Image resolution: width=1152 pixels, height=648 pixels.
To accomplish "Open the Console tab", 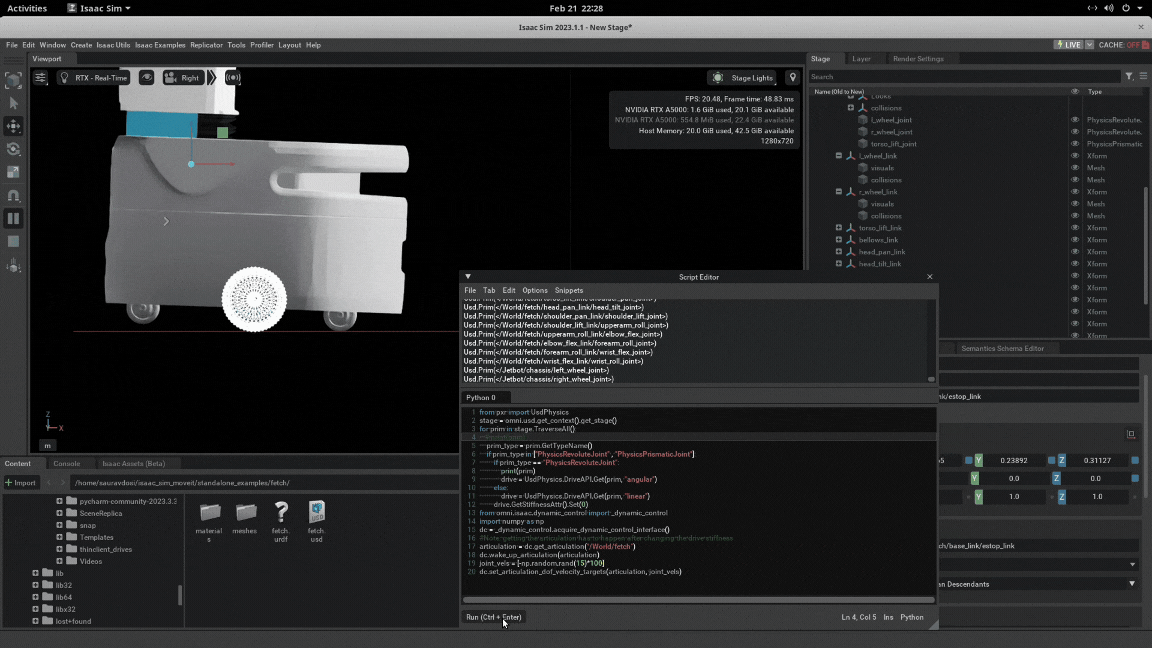I will pos(67,464).
